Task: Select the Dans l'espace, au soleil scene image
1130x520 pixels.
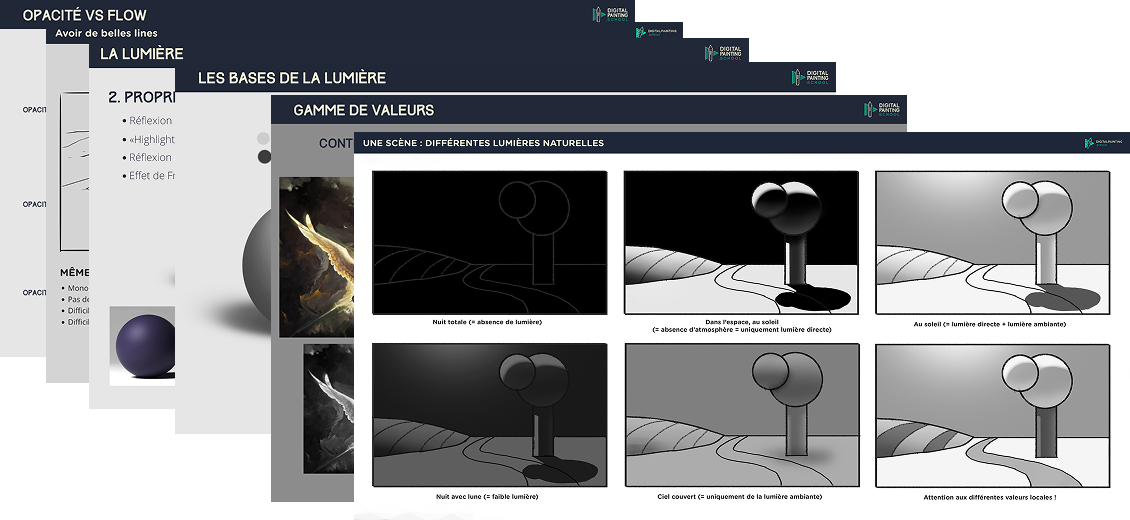Action: [x=742, y=243]
